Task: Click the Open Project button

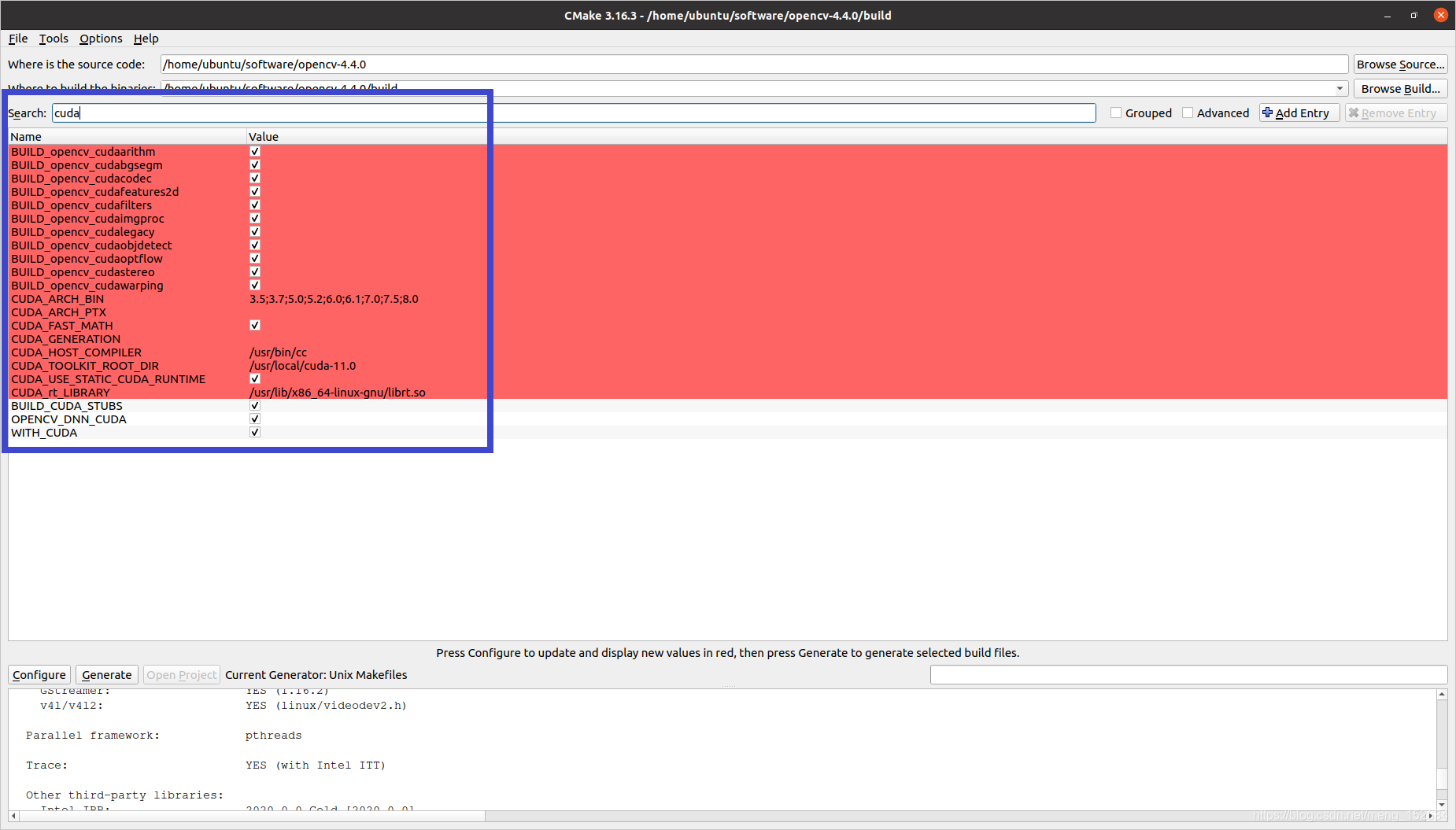Action: tap(182, 675)
